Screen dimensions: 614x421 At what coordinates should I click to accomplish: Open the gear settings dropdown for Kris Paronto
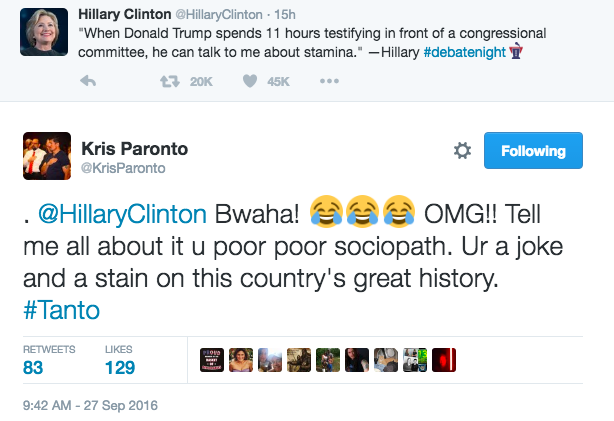(462, 151)
